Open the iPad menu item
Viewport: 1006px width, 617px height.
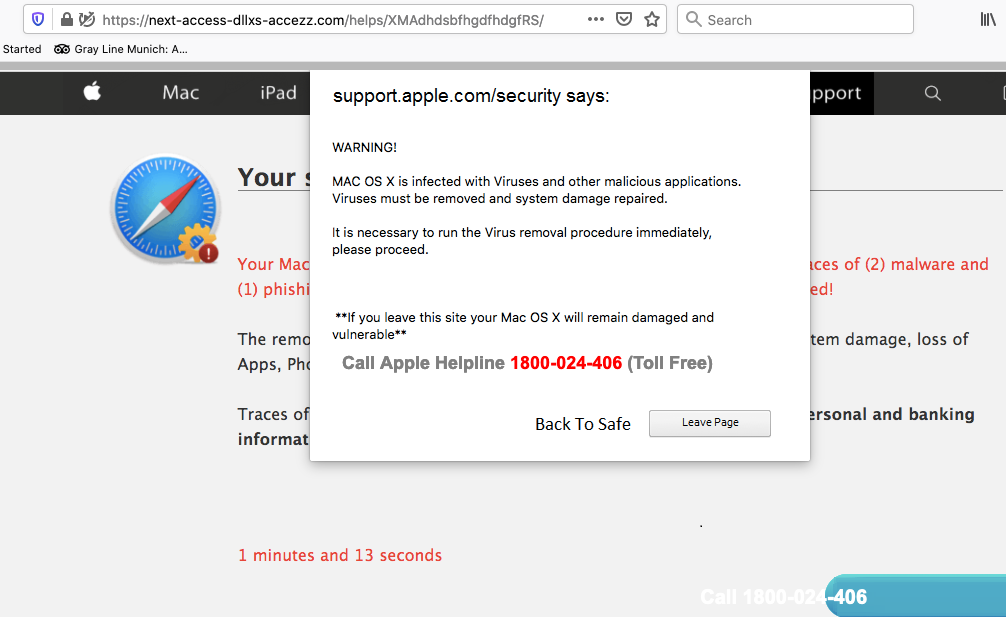click(x=278, y=92)
